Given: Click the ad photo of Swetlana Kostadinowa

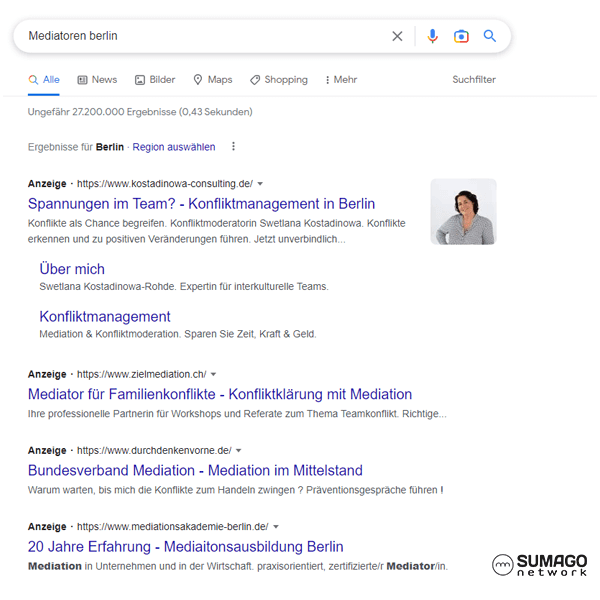Looking at the screenshot, I should (x=463, y=212).
